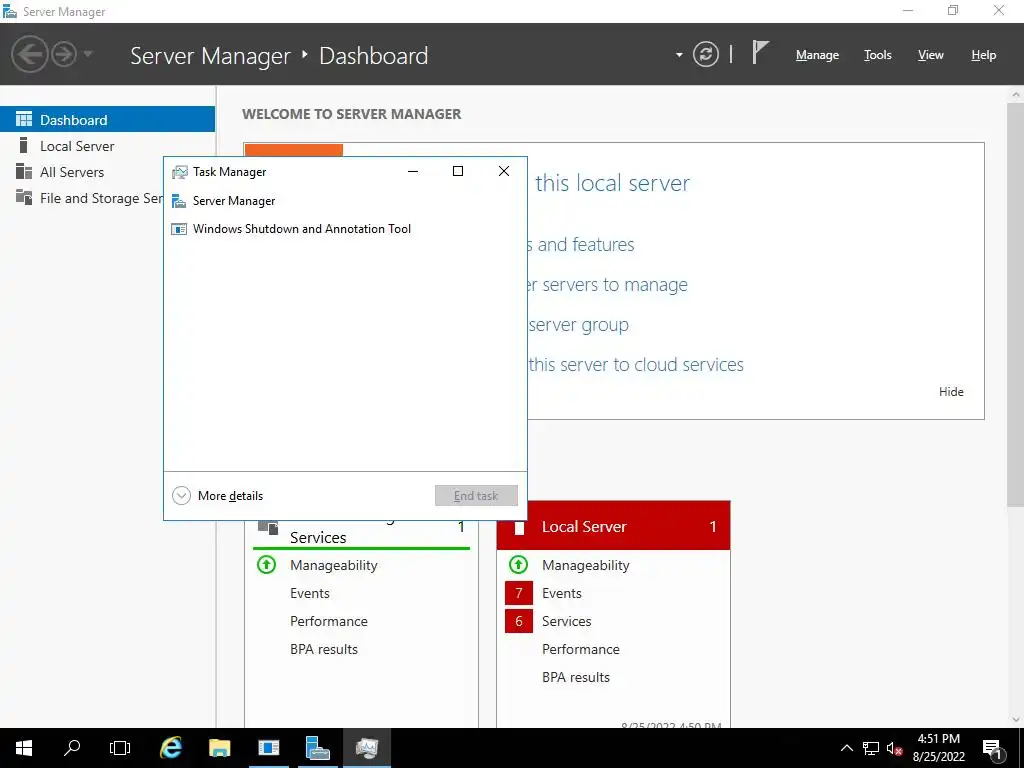Expand the dropdown arrow beside the refresh icon

[679, 55]
